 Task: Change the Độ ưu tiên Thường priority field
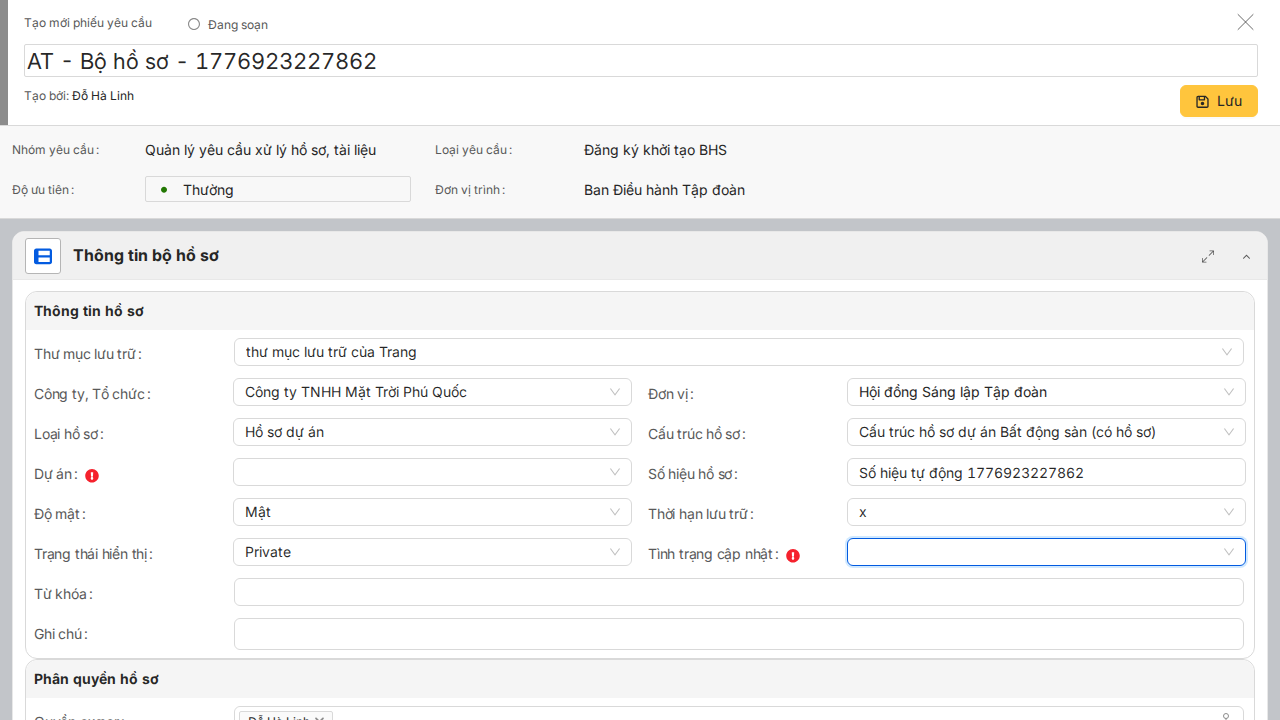(278, 189)
